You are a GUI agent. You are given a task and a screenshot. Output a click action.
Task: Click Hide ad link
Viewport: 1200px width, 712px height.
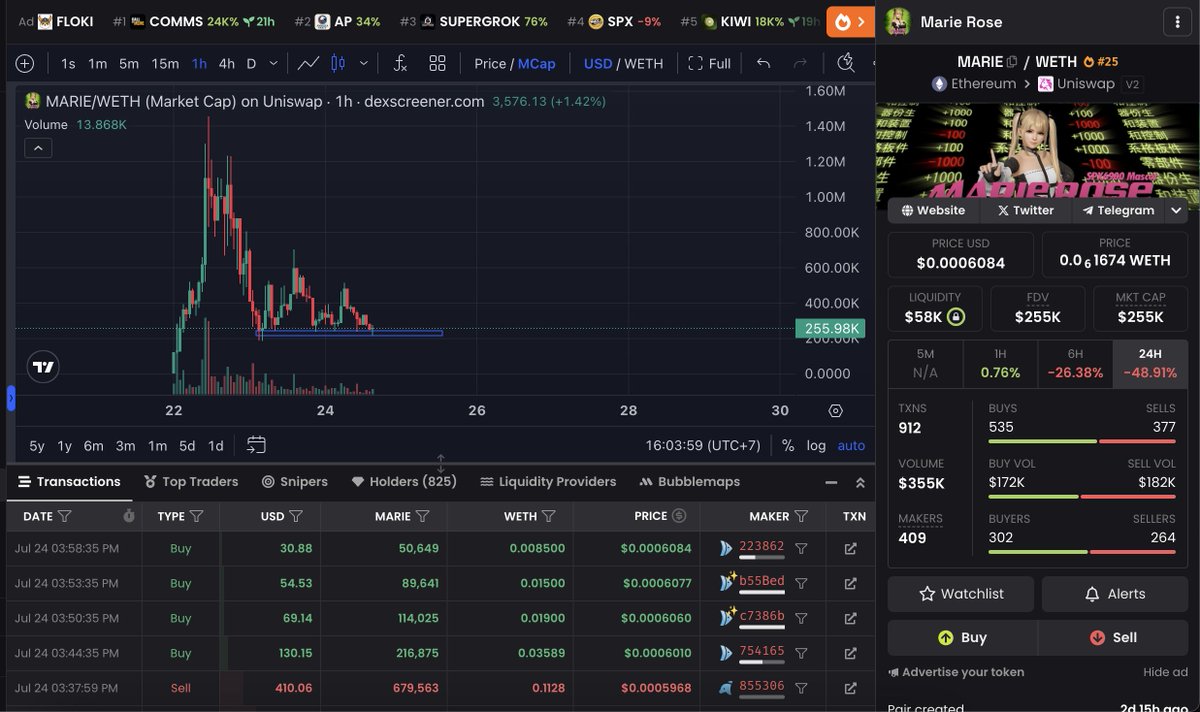[x=1165, y=672]
